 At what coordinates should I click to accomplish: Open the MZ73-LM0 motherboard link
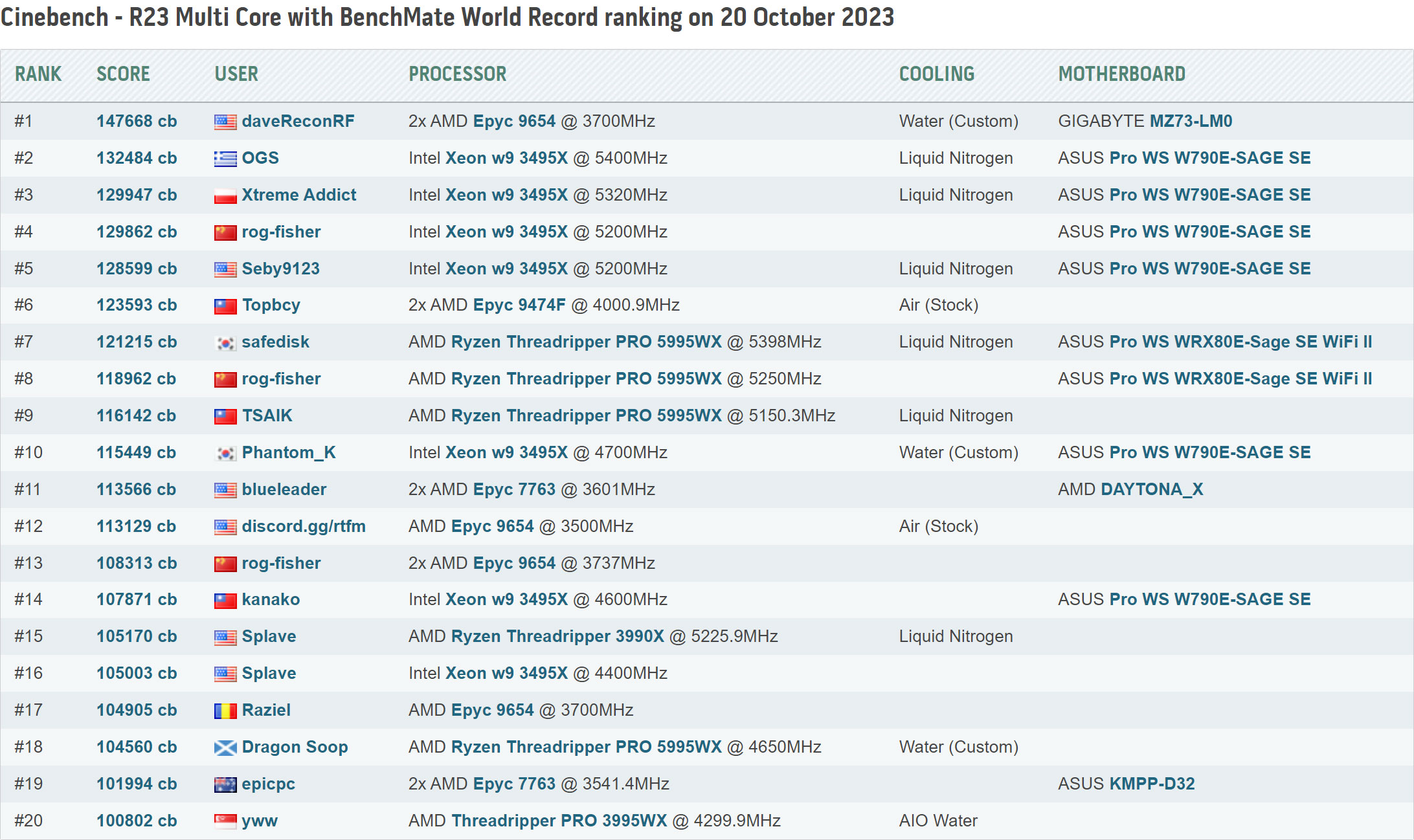pos(1191,121)
